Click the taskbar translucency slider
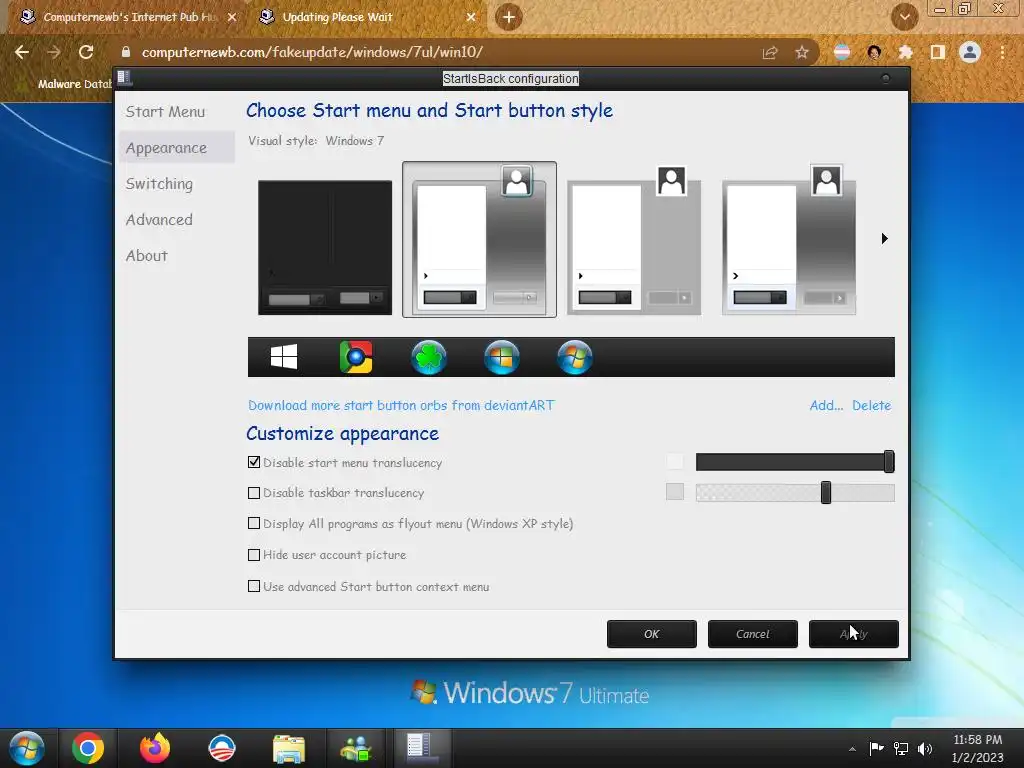Screen dimensions: 1024x768 pos(795,492)
